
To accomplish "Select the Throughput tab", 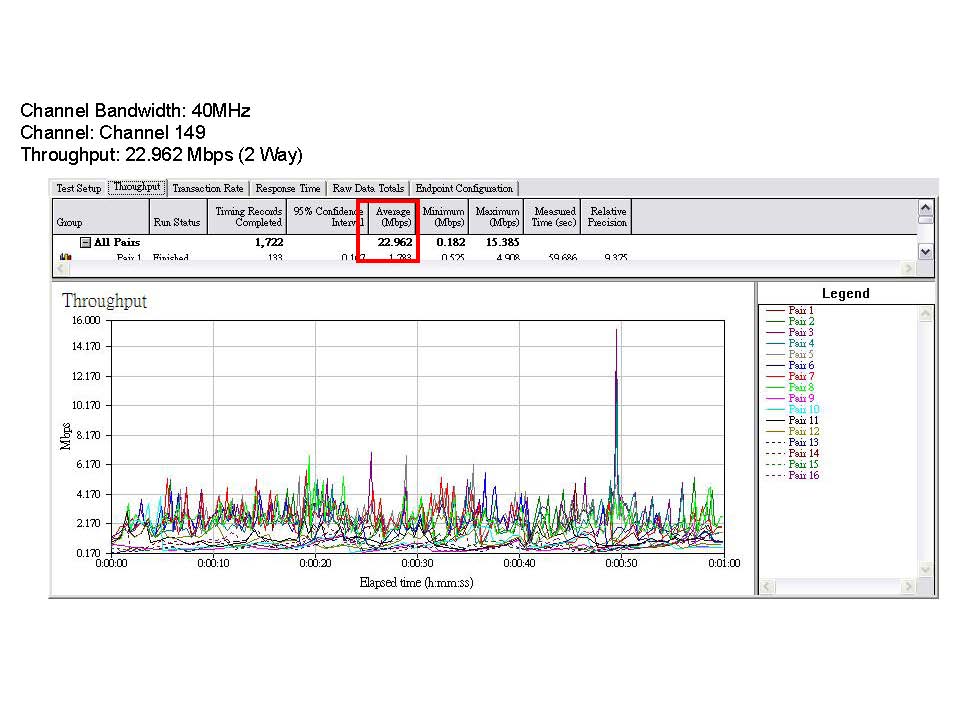I will click(137, 187).
